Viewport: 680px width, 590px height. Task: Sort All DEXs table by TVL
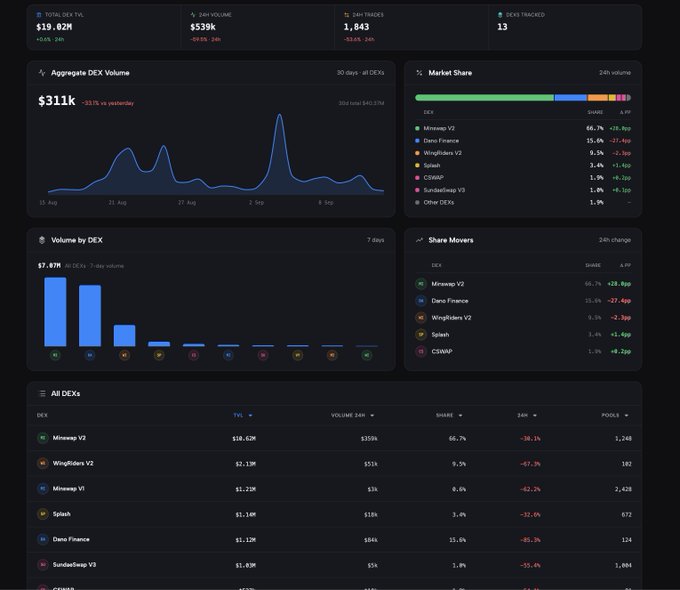(x=242, y=415)
